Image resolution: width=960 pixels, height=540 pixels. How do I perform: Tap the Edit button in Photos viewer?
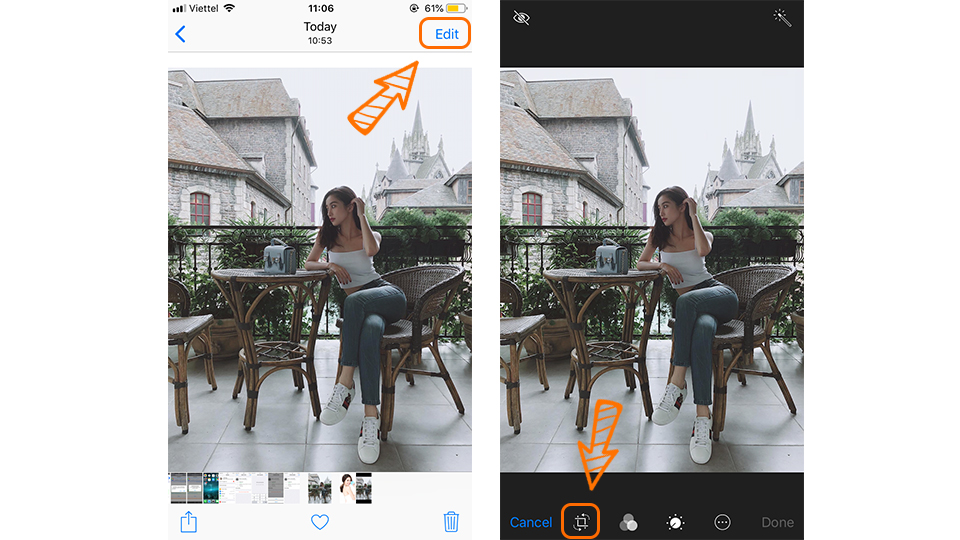446,34
